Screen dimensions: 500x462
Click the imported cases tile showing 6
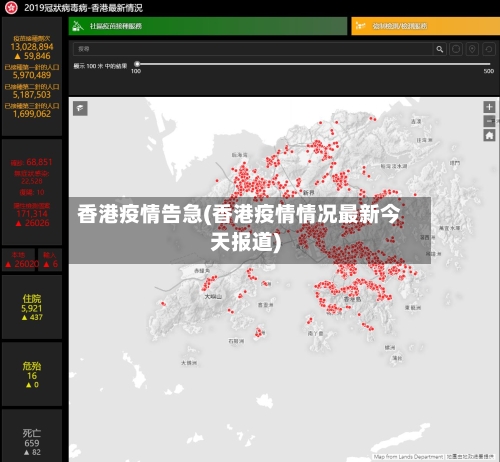[x=50, y=260]
